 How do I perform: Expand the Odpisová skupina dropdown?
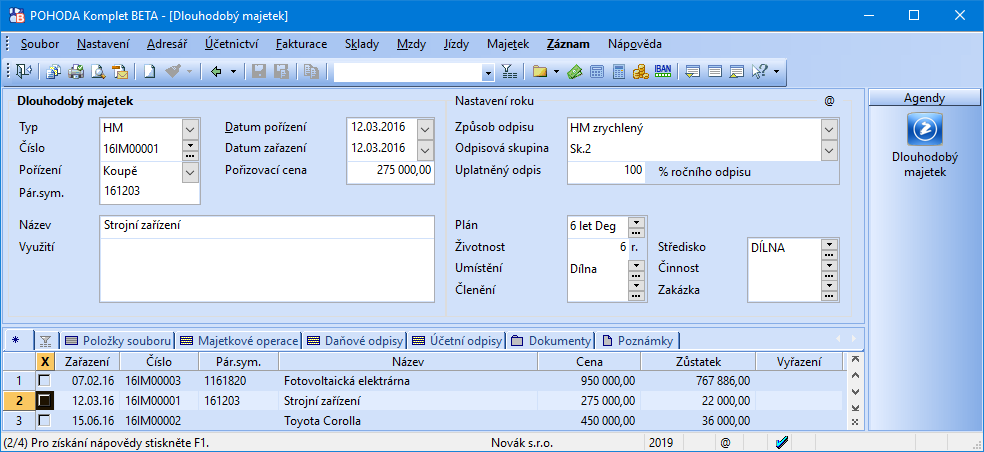click(x=829, y=149)
